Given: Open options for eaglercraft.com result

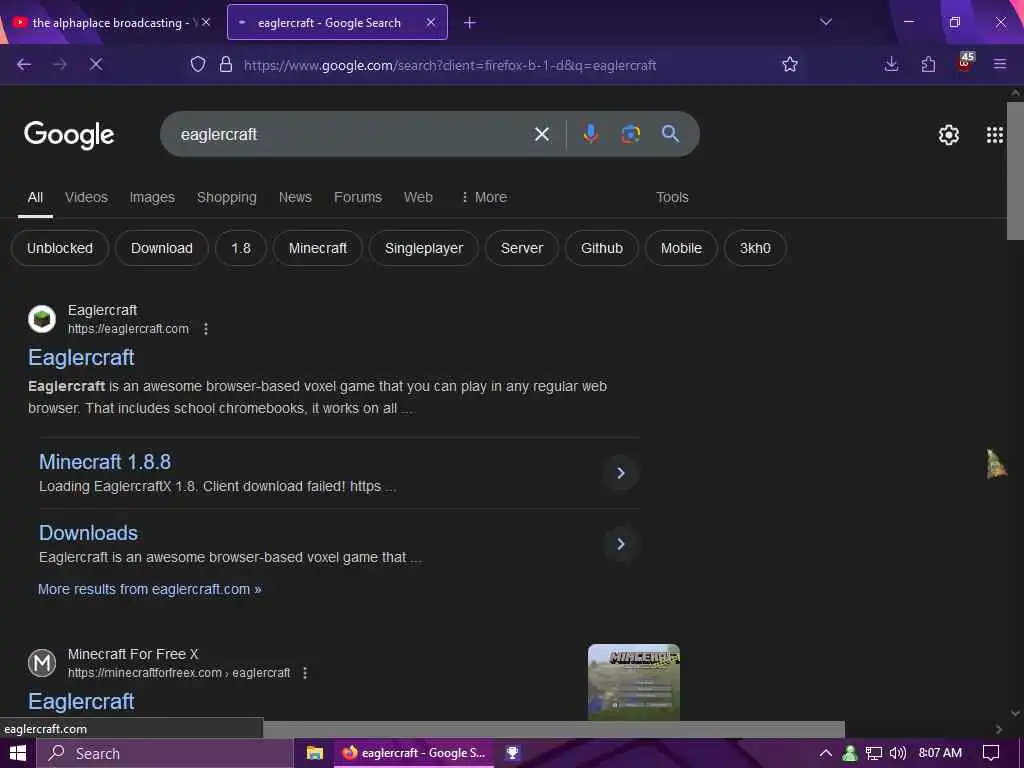Looking at the screenshot, I should point(206,328).
